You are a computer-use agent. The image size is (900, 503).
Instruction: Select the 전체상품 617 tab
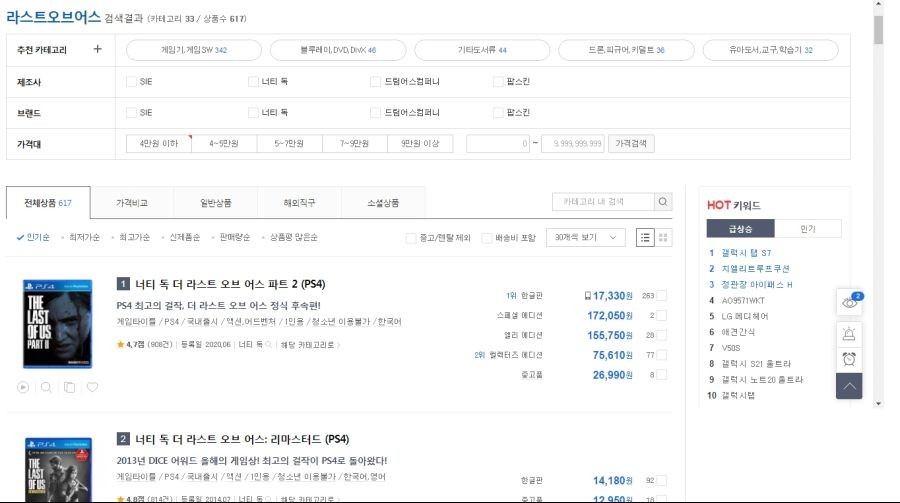48,203
